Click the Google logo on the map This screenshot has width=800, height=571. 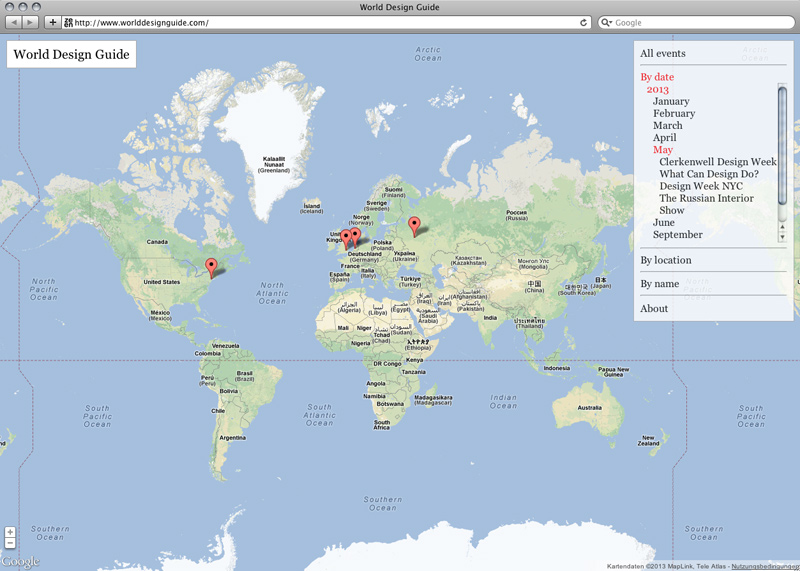(x=20, y=561)
